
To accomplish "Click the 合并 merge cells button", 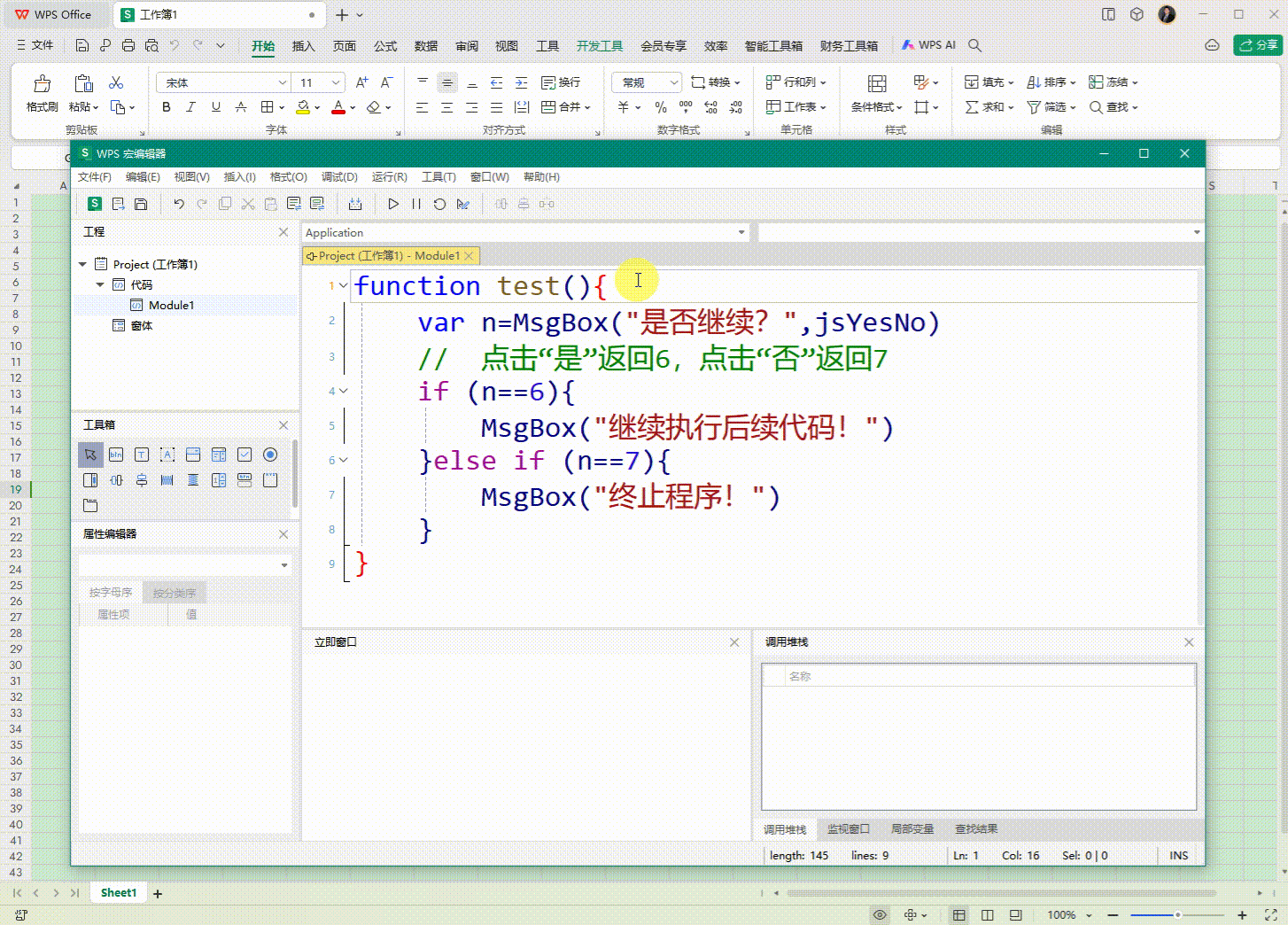I will [x=565, y=107].
